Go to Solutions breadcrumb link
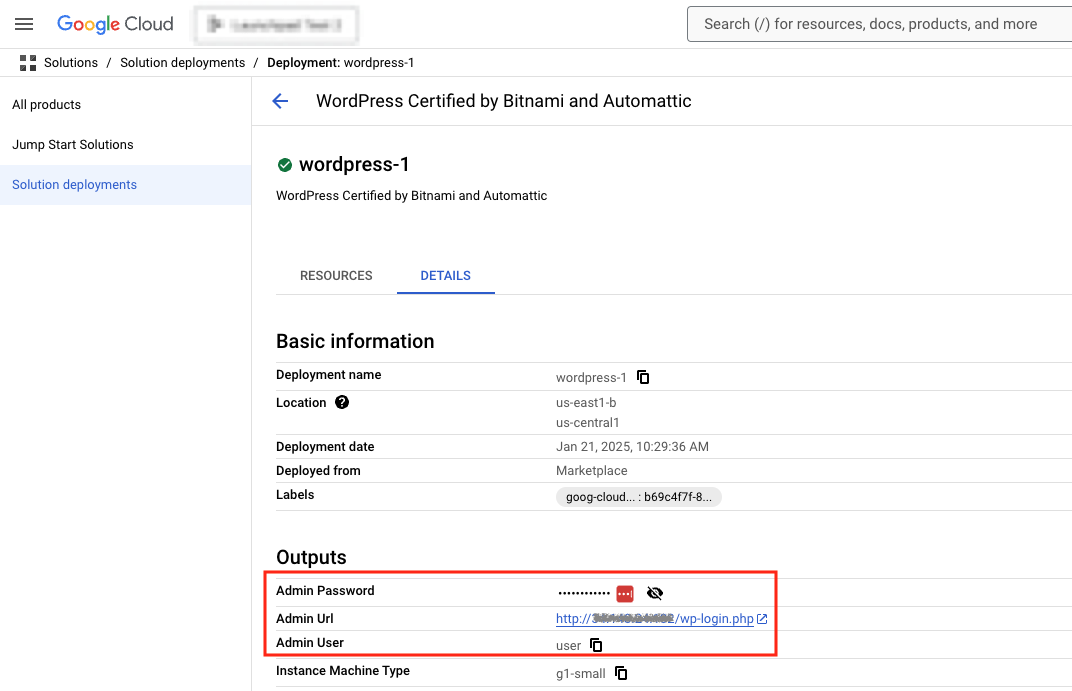Screen dimensions: 1072x691 pyautogui.click(x=71, y=63)
